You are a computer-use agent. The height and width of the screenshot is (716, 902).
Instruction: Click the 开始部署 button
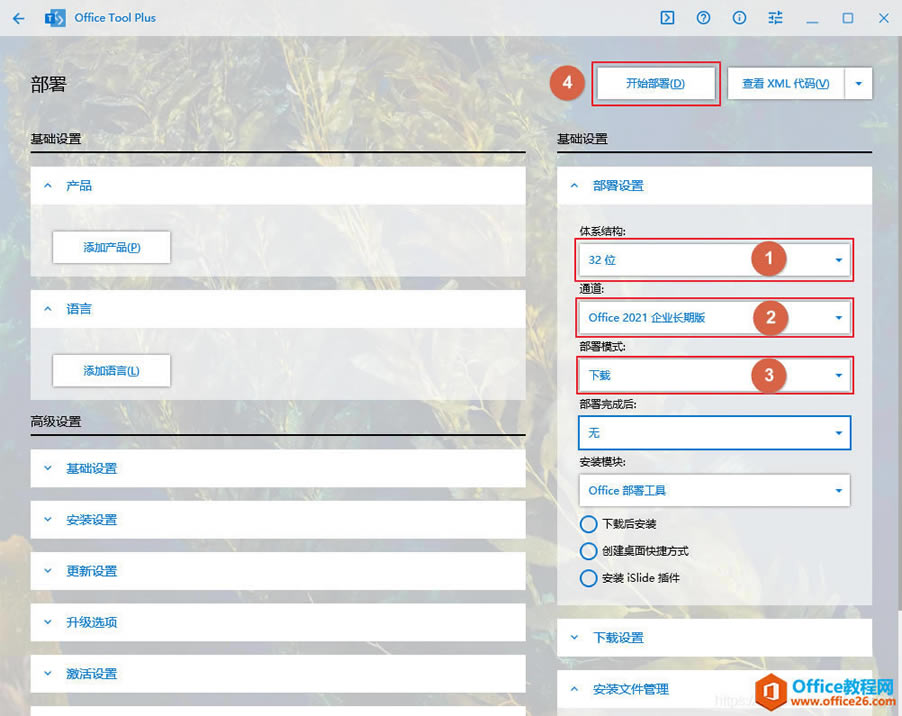point(655,84)
